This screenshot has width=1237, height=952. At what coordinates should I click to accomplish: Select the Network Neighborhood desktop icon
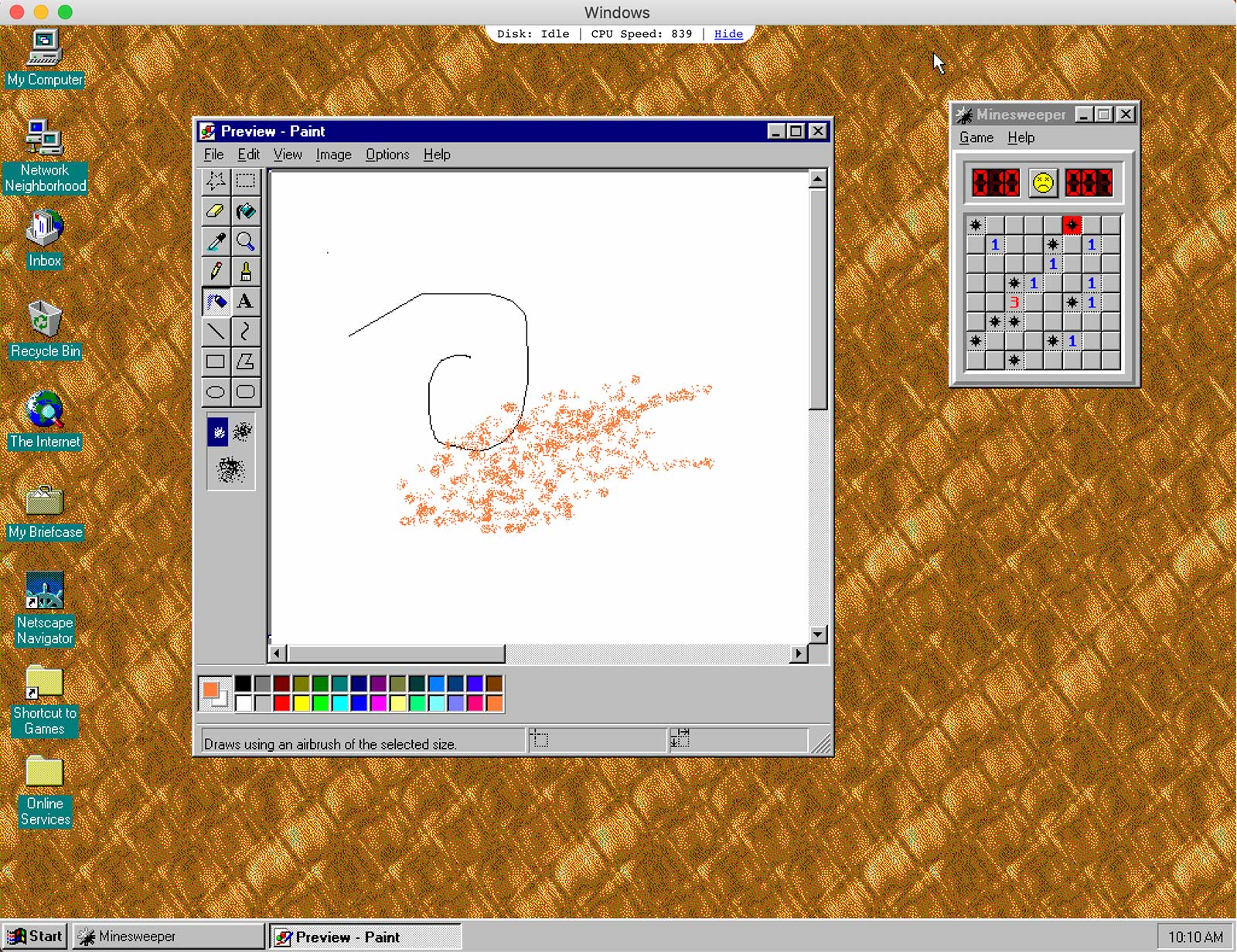45,156
